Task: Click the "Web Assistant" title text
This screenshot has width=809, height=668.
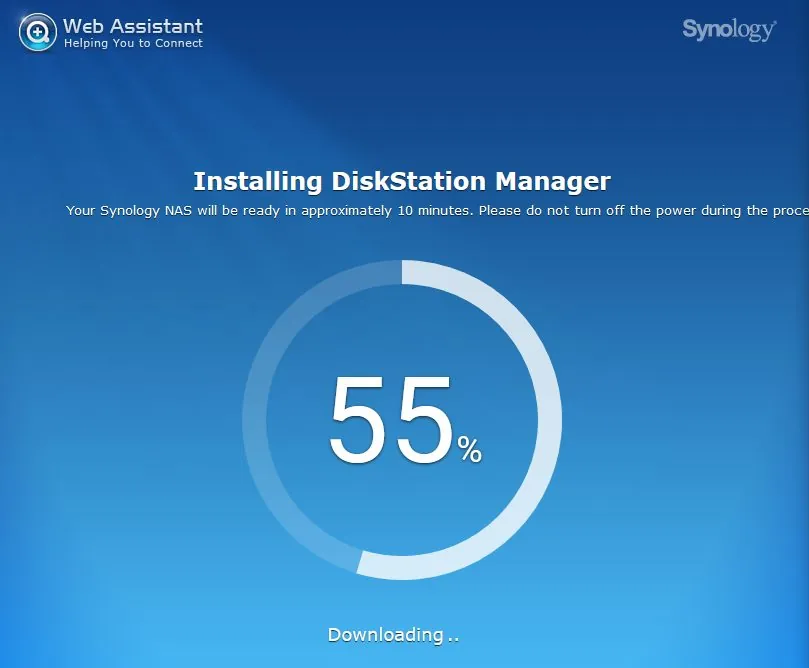Action: point(133,26)
